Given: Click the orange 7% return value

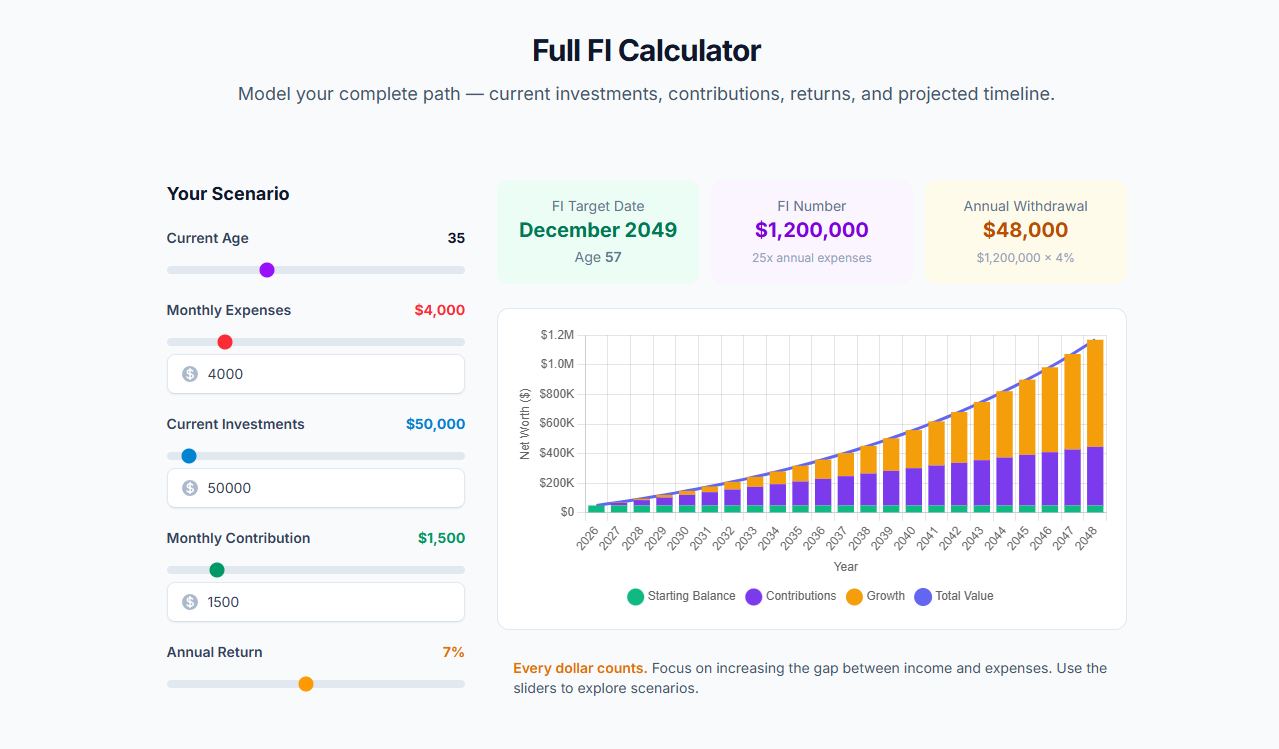Looking at the screenshot, I should pyautogui.click(x=454, y=652).
